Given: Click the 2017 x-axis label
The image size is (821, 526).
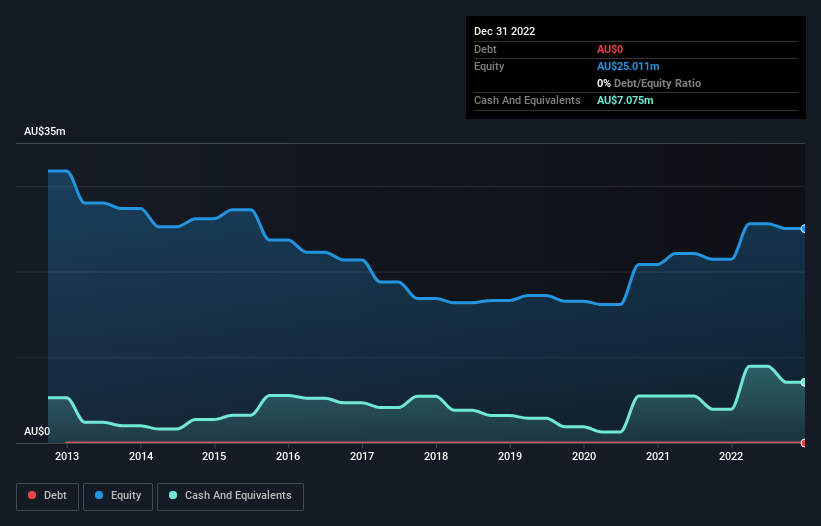Looking at the screenshot, I should [x=362, y=456].
